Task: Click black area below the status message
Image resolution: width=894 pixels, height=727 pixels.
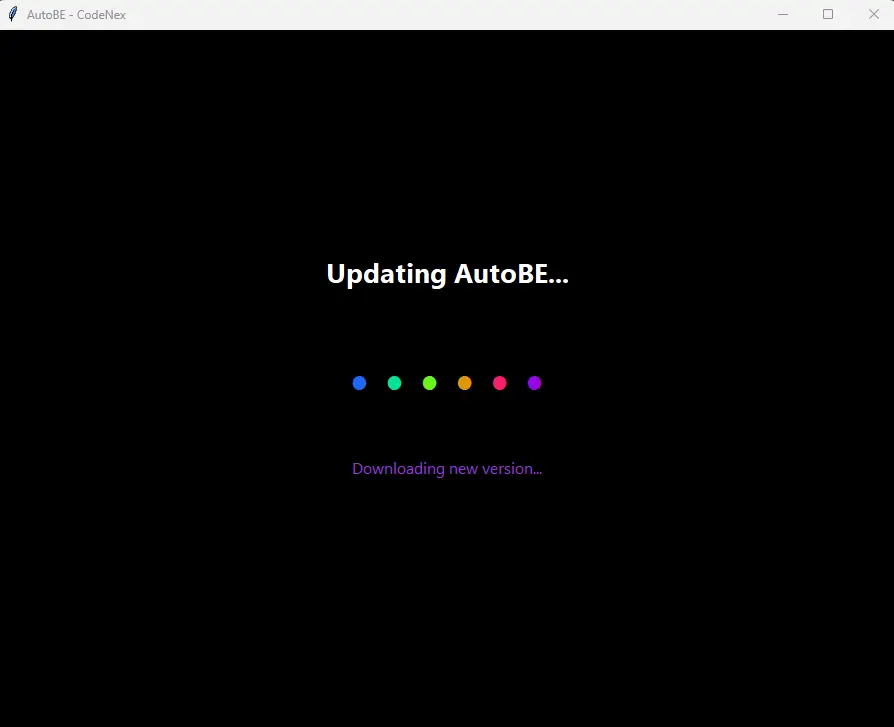Action: (x=447, y=600)
